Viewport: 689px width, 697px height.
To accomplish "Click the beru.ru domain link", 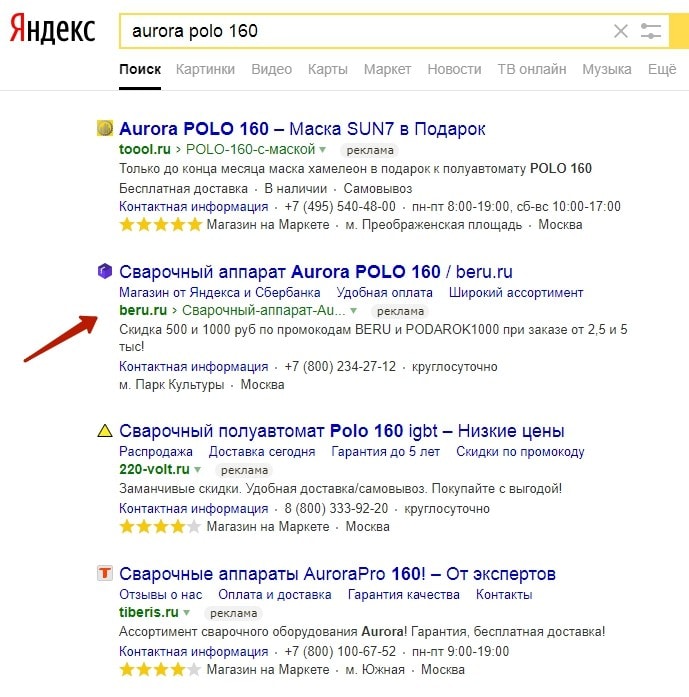I will tap(143, 310).
